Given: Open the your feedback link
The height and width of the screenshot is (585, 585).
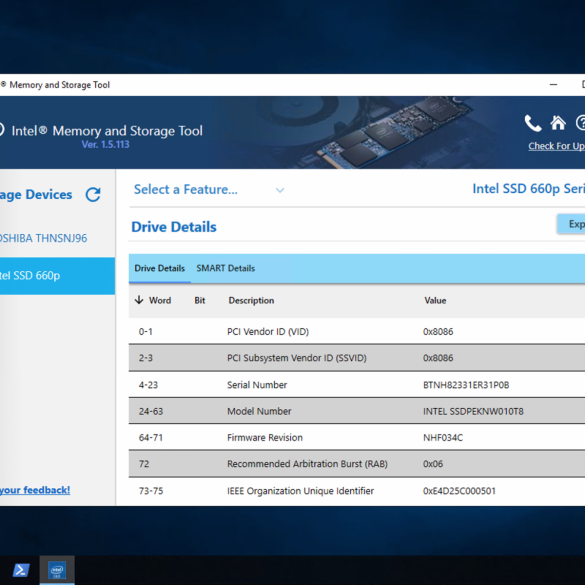Looking at the screenshot, I should 35,490.
